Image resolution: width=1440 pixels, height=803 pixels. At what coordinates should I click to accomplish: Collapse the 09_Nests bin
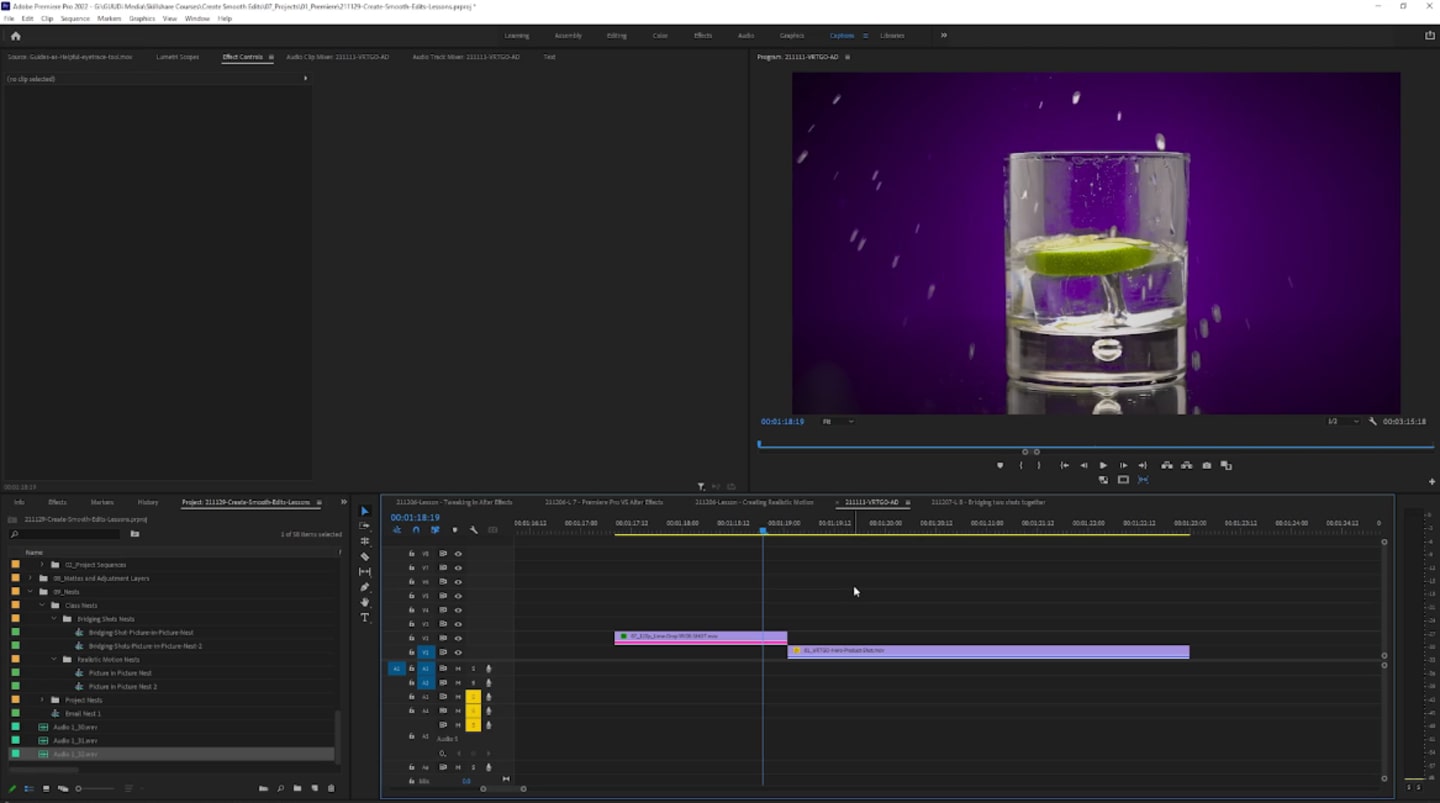click(x=31, y=591)
